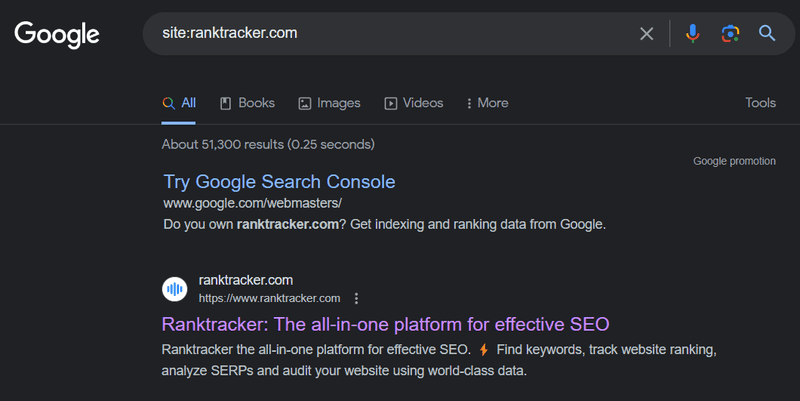
Task: Open the three-dot menu beside ranktracker.com result
Action: [356, 298]
